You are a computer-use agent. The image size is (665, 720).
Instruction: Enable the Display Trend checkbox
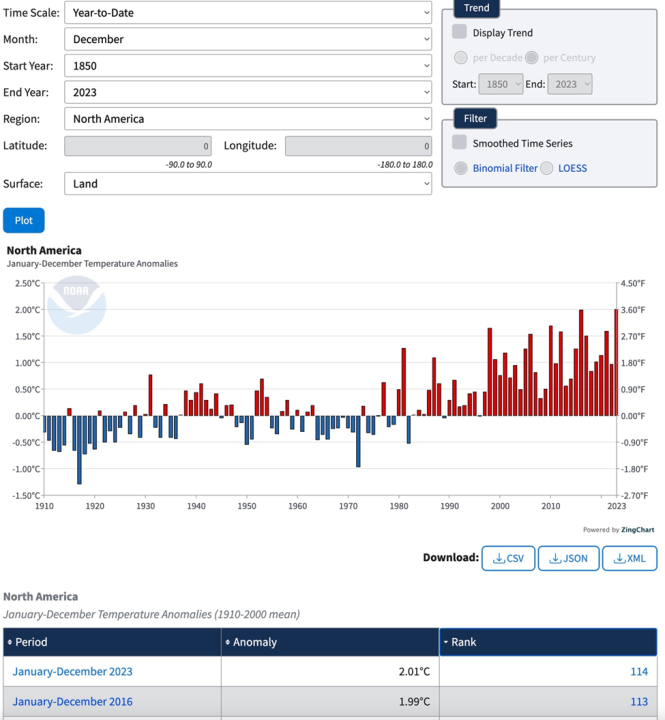click(x=460, y=32)
